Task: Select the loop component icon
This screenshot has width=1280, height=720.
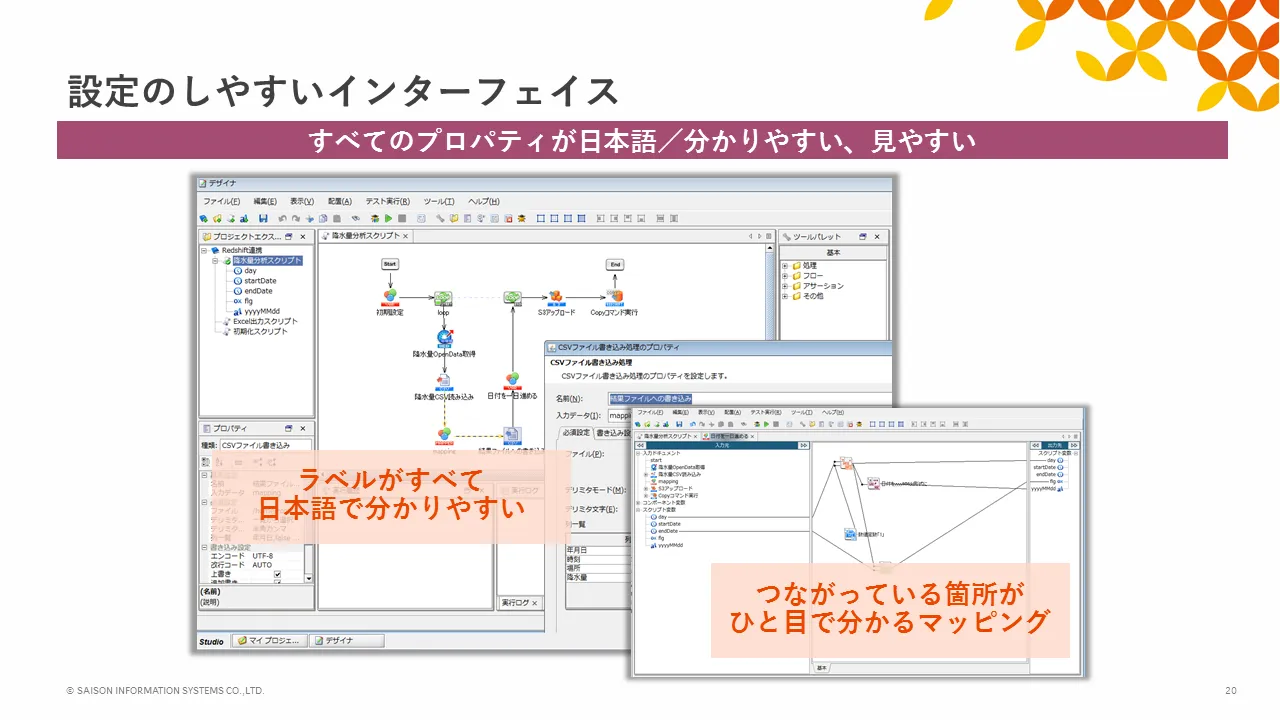Action: 443,297
